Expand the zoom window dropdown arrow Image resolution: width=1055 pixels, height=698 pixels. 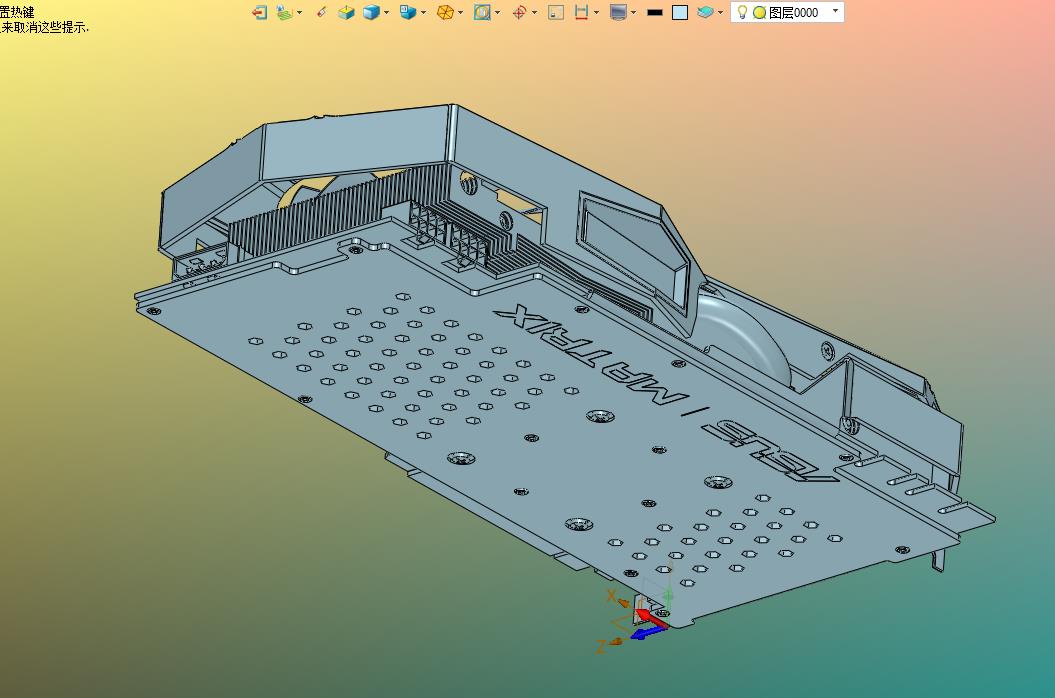pyautogui.click(x=497, y=12)
